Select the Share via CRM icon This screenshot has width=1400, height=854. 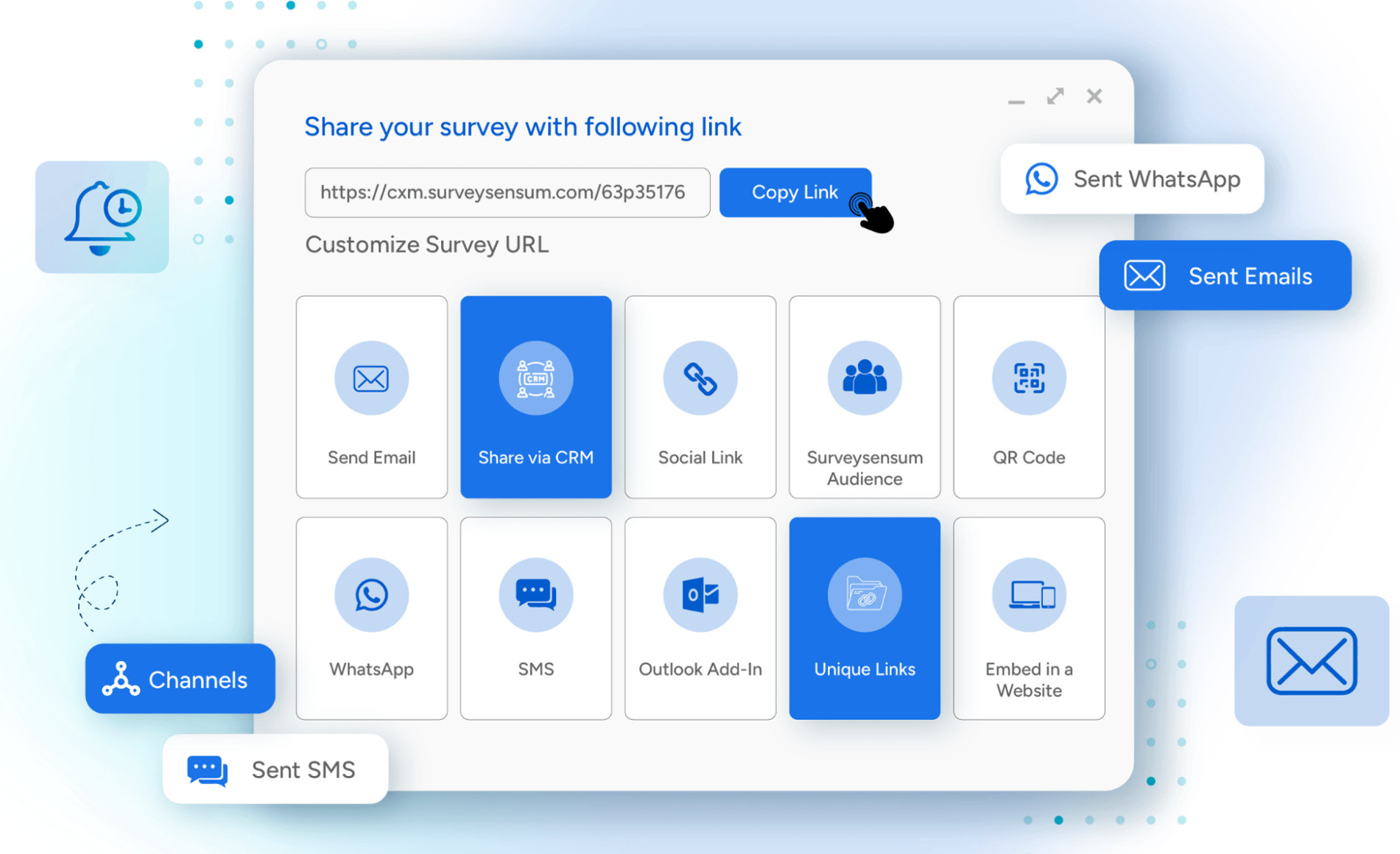click(x=535, y=378)
